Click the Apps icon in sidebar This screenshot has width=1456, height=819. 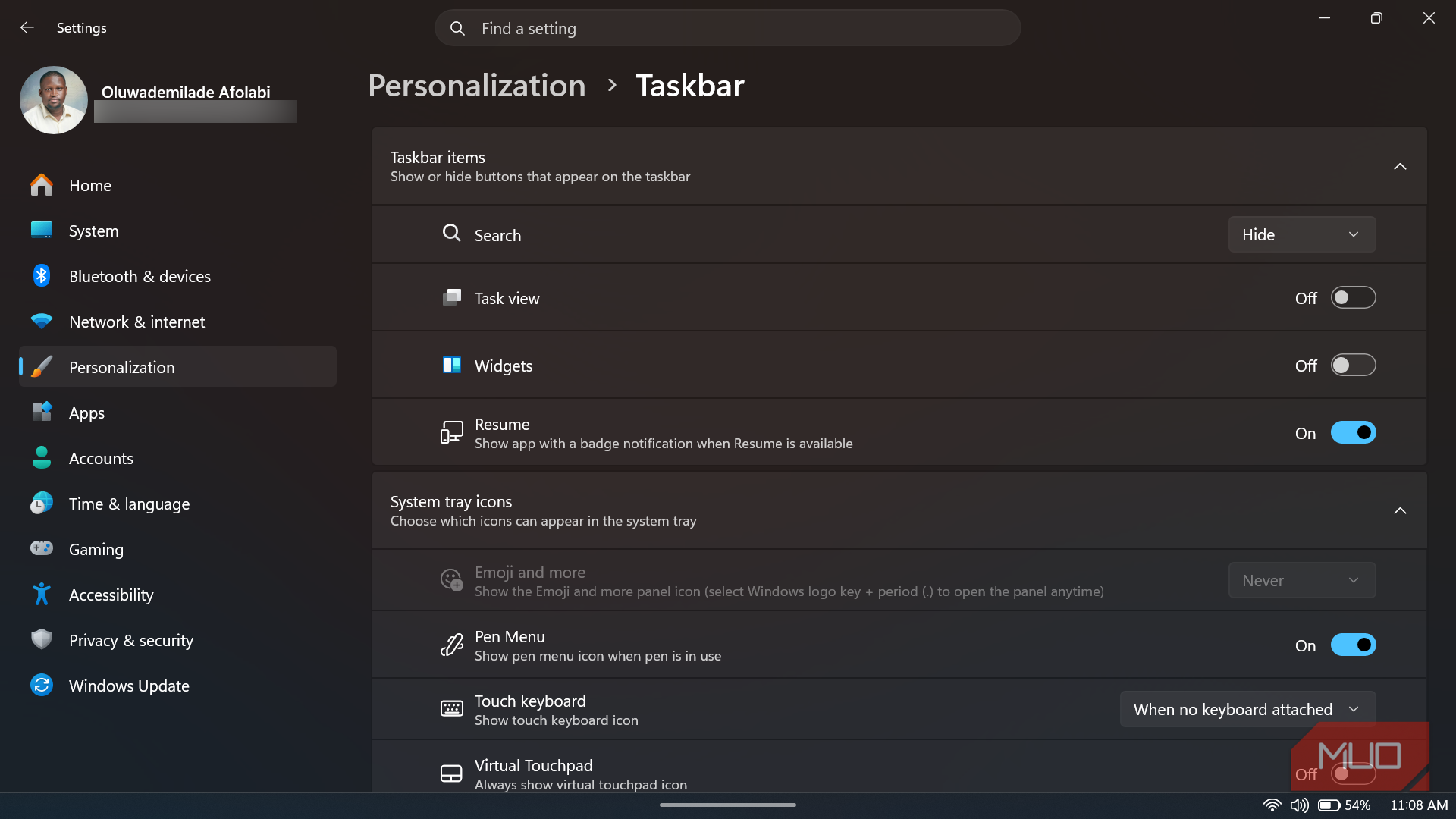click(42, 412)
